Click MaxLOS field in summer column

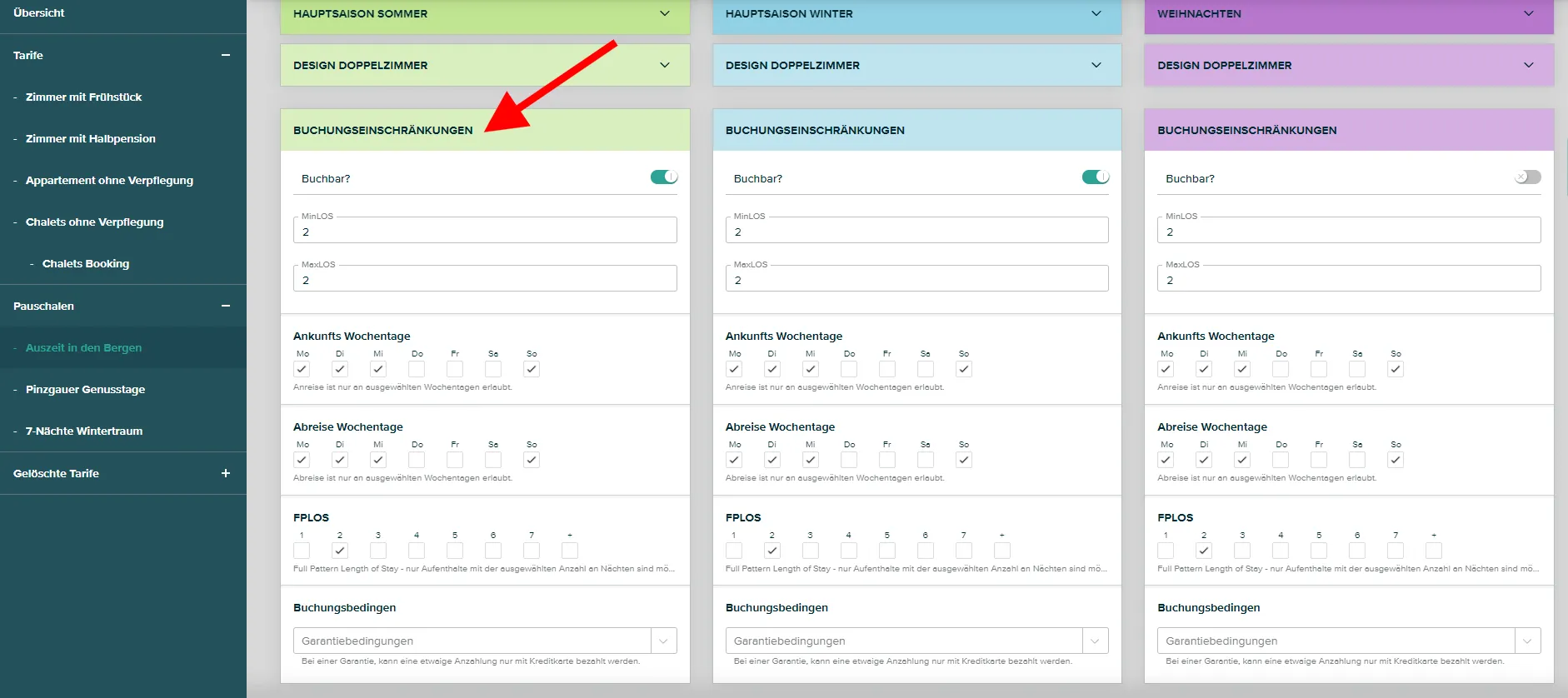point(485,278)
